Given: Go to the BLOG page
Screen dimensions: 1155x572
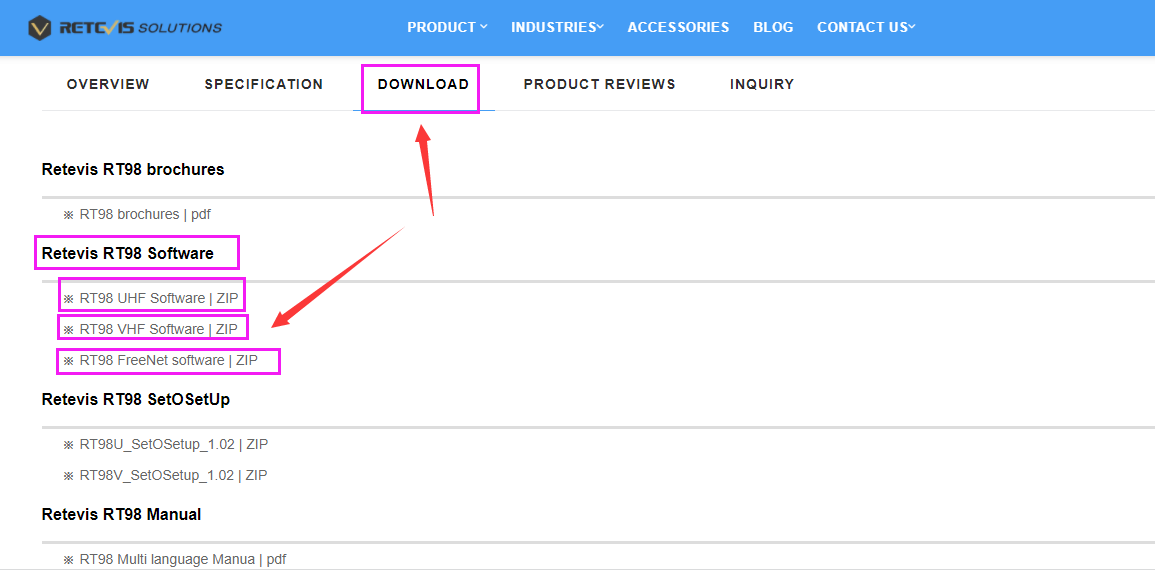Looking at the screenshot, I should [773, 27].
